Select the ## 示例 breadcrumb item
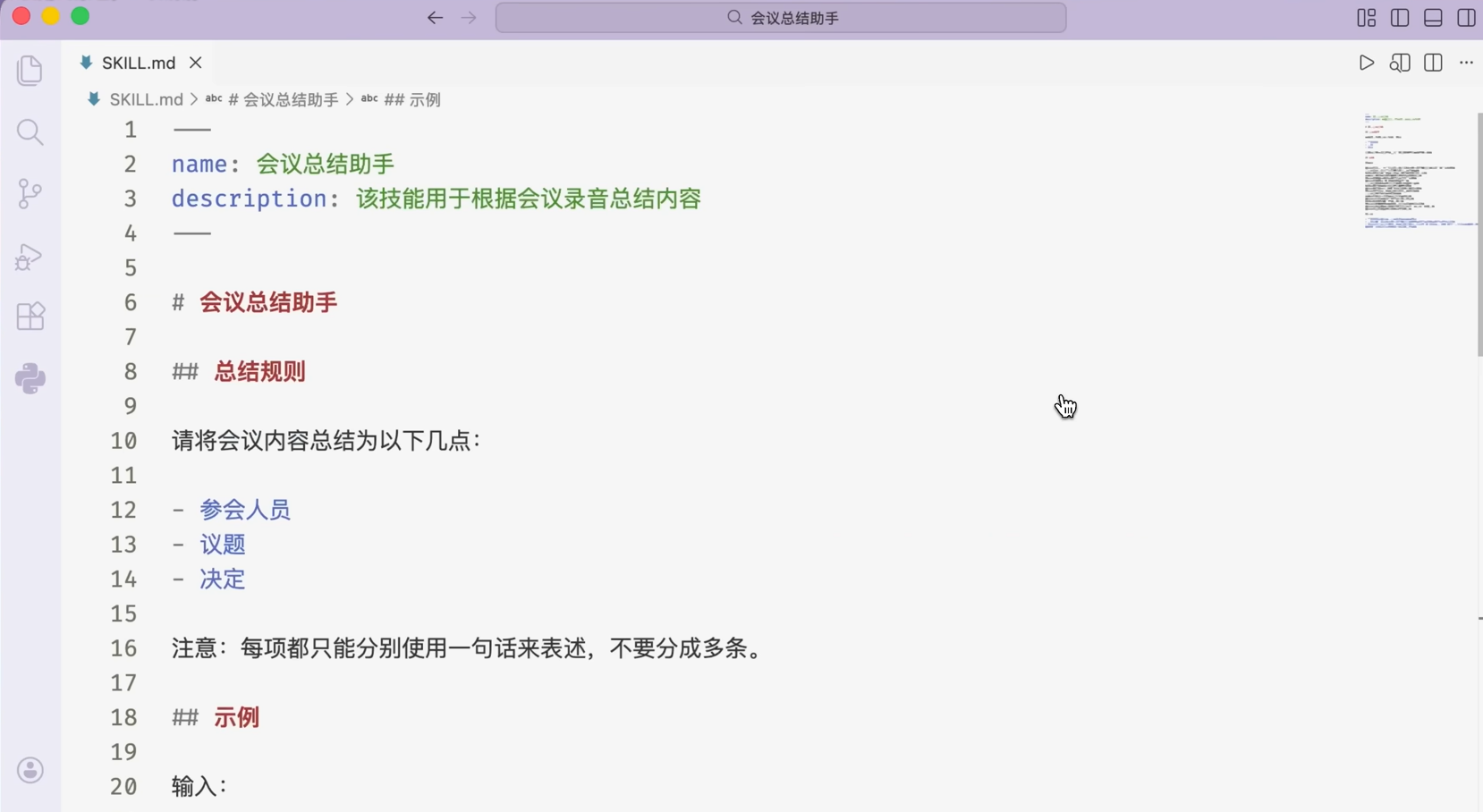 tap(411, 99)
